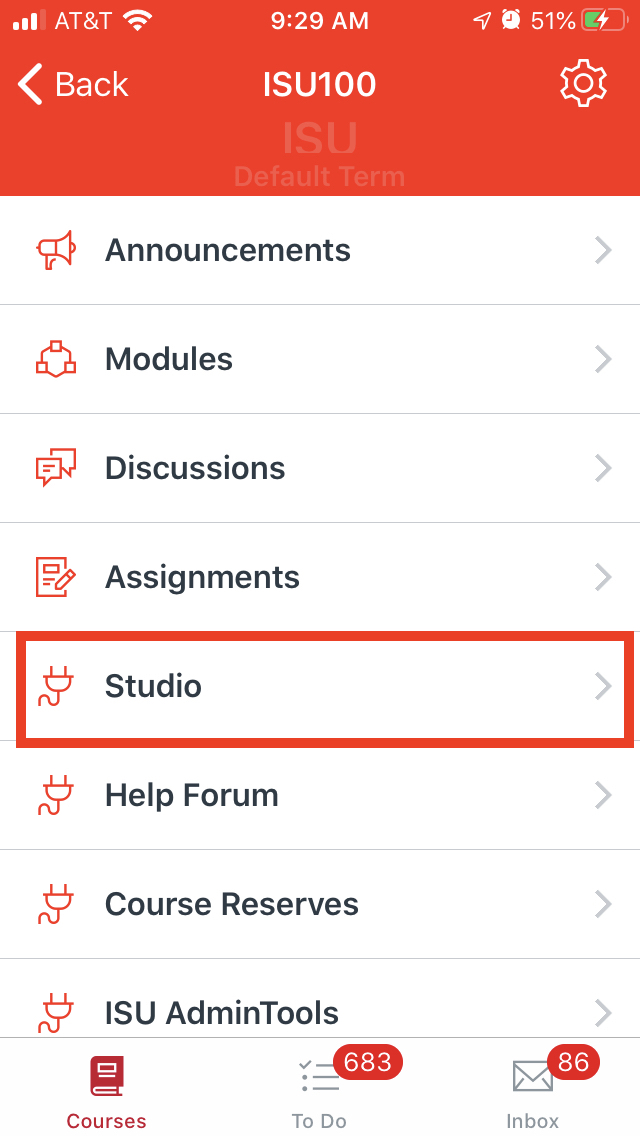Open the Studio menu item
640x1136 pixels.
[153, 686]
